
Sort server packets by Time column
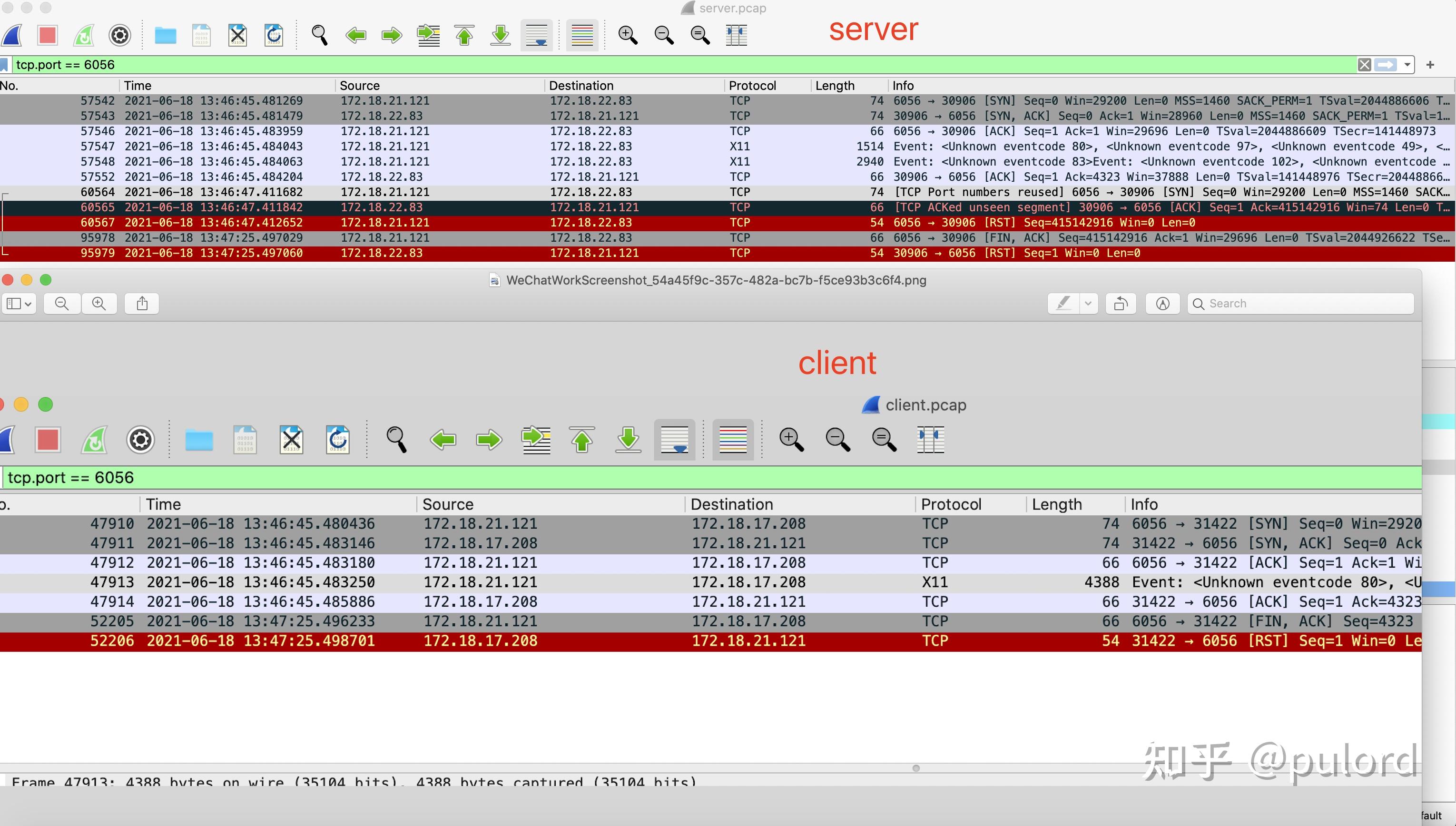point(227,86)
